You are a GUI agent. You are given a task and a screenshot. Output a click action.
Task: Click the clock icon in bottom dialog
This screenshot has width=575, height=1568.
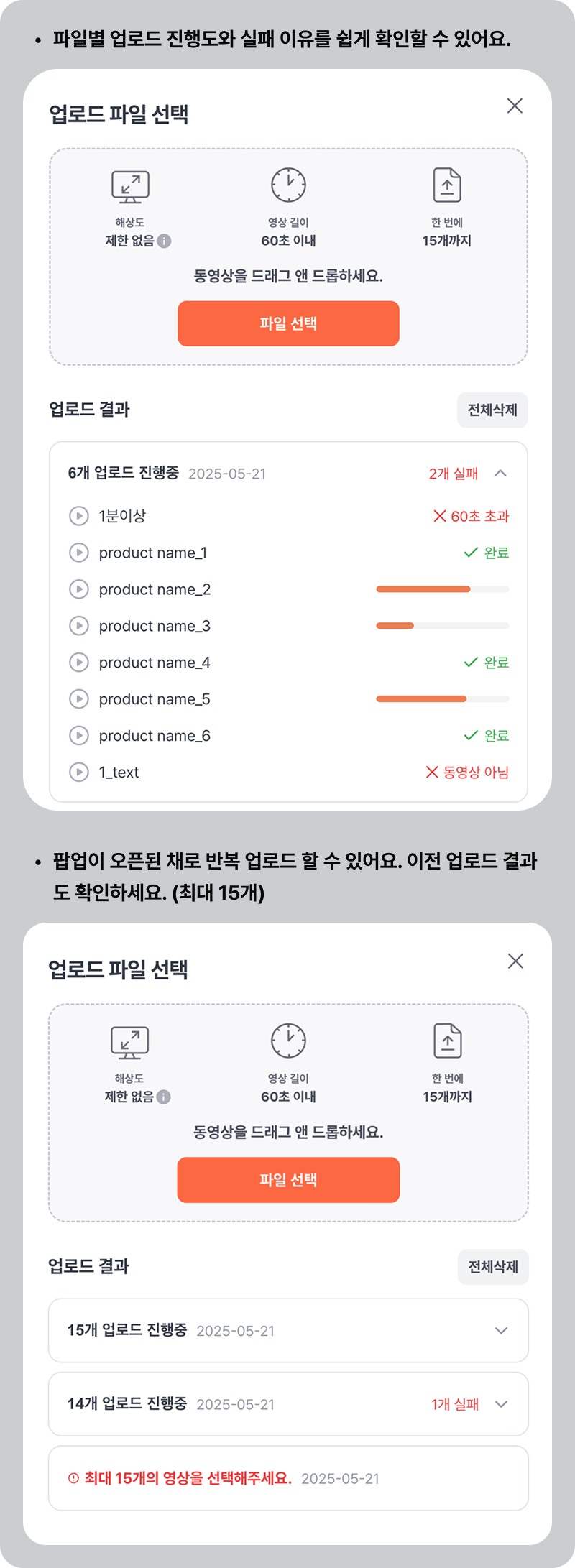[x=288, y=1041]
